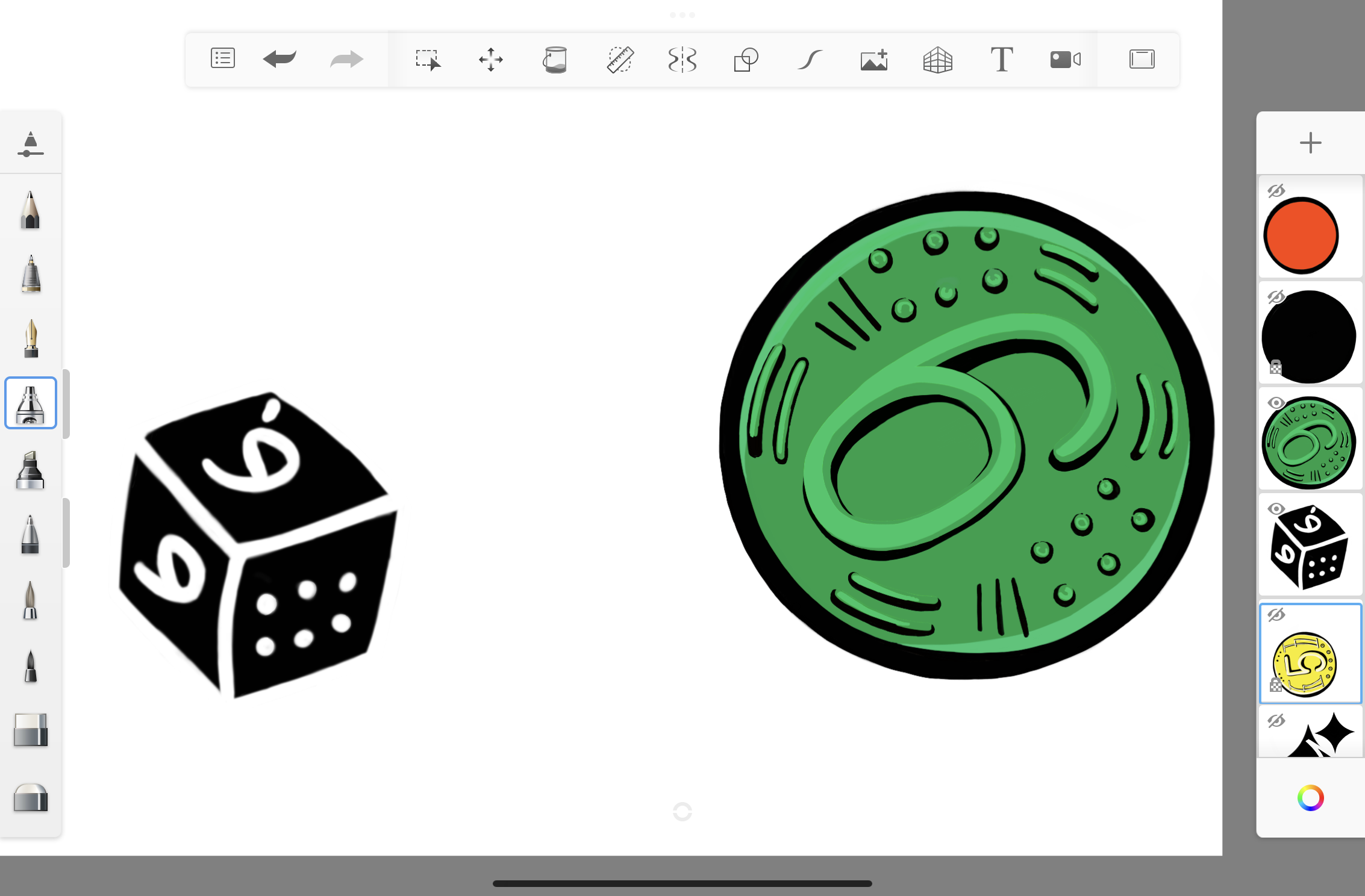This screenshot has width=1365, height=896.
Task: Tap the three-dot multitasking indicator at top
Action: click(682, 15)
